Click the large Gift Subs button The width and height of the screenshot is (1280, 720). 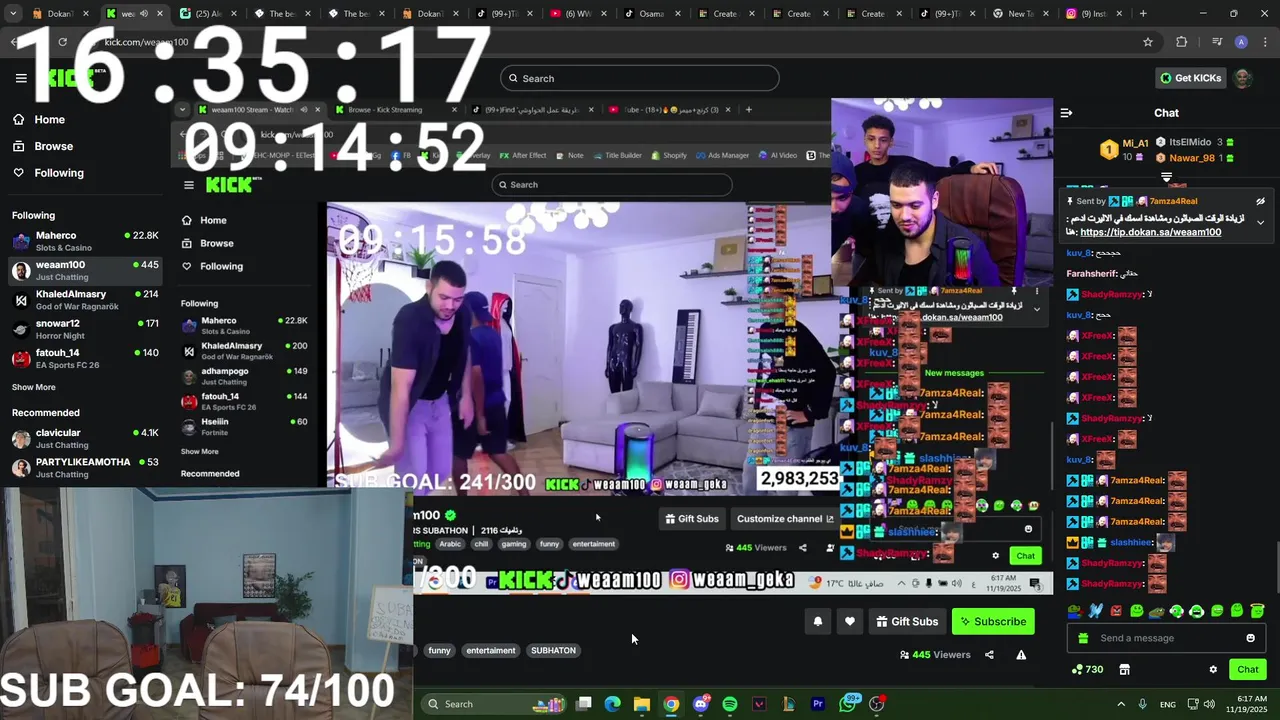tap(907, 621)
